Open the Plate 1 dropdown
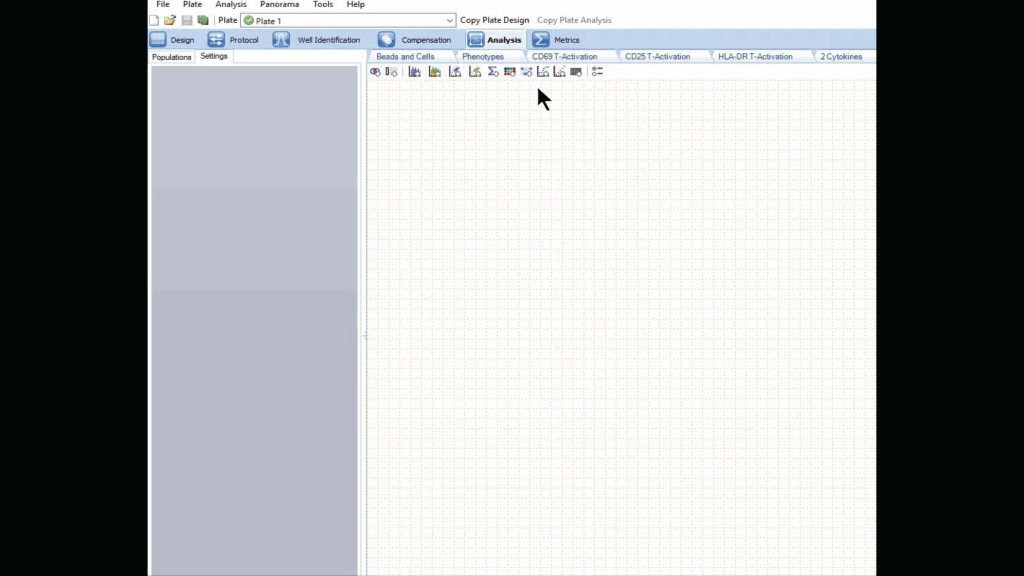Viewport: 1024px width, 576px height. [x=348, y=20]
